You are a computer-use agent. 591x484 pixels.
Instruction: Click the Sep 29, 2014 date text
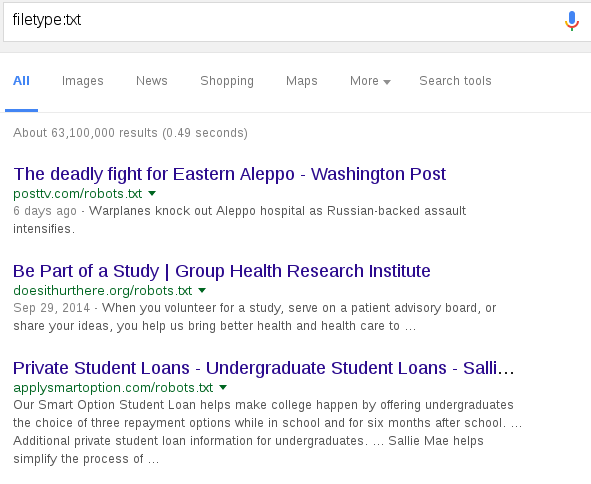(x=52, y=308)
